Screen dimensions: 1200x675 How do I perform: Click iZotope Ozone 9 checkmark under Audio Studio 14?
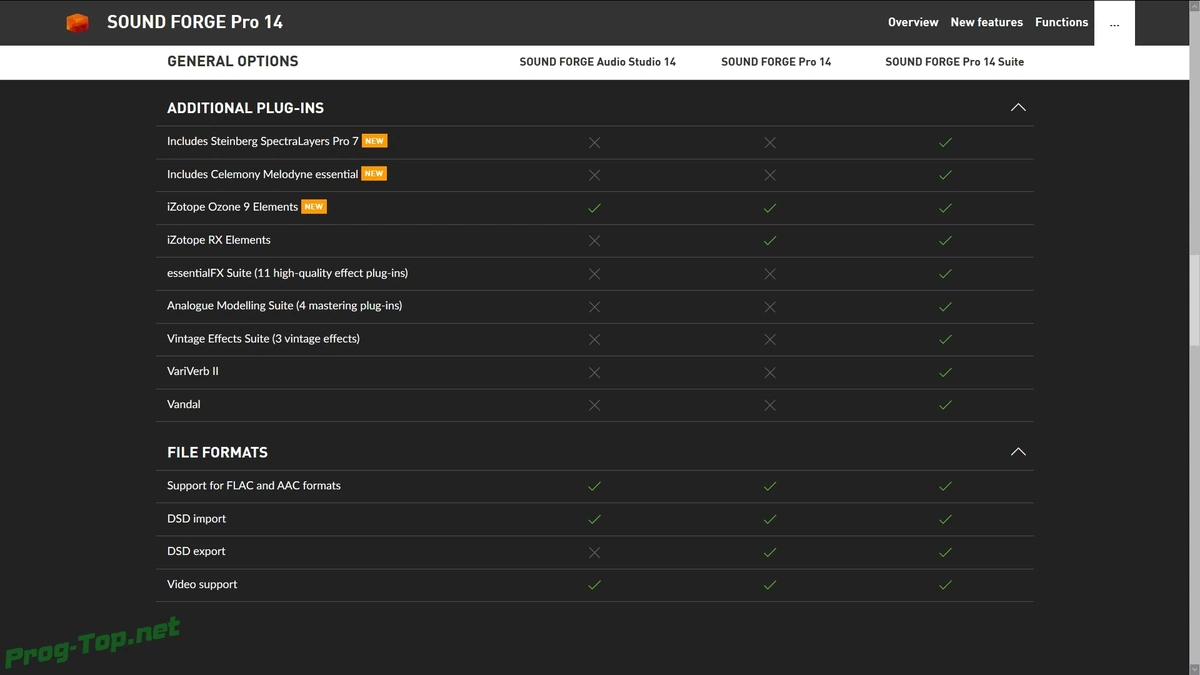coord(594,208)
